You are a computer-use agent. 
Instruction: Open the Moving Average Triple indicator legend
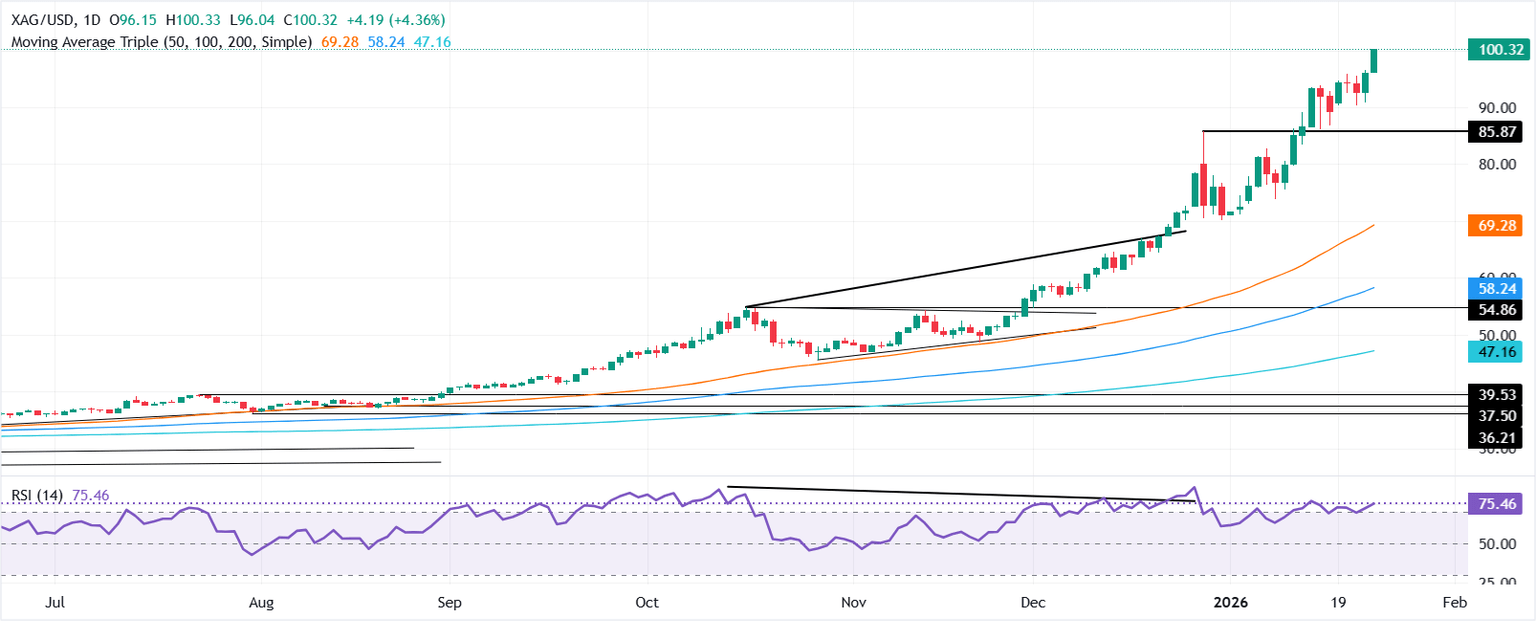[160, 42]
